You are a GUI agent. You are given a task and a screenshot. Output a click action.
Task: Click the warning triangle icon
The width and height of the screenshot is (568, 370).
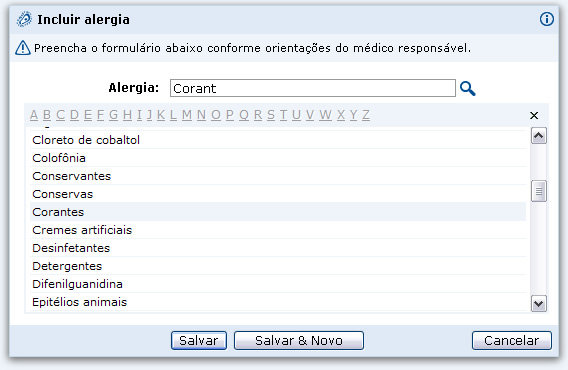click(22, 48)
